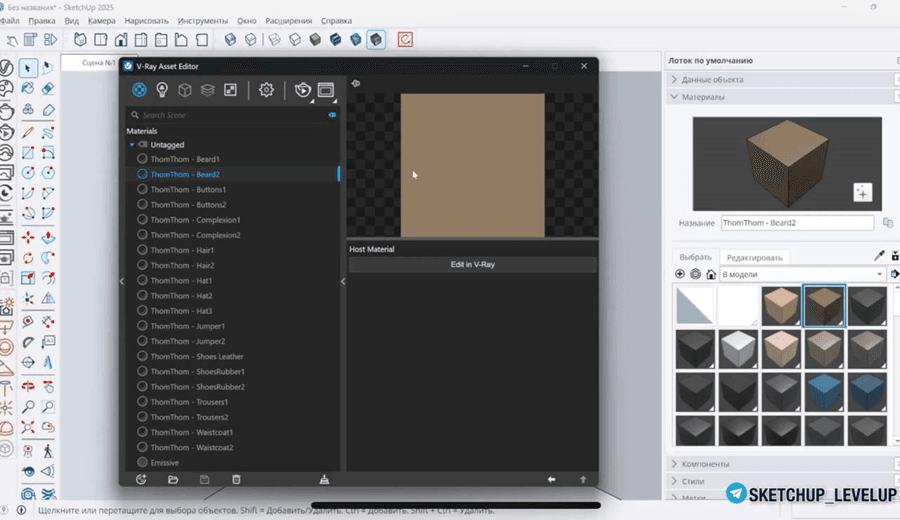Select the Walk tool
The image size is (900, 520).
pos(48,451)
